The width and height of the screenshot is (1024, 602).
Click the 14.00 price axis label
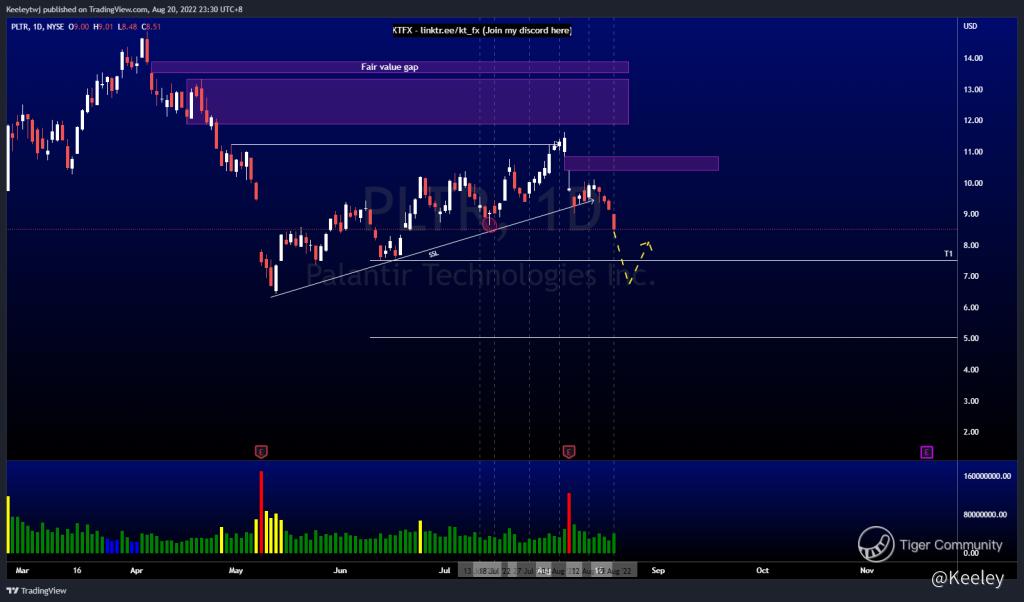pos(973,58)
